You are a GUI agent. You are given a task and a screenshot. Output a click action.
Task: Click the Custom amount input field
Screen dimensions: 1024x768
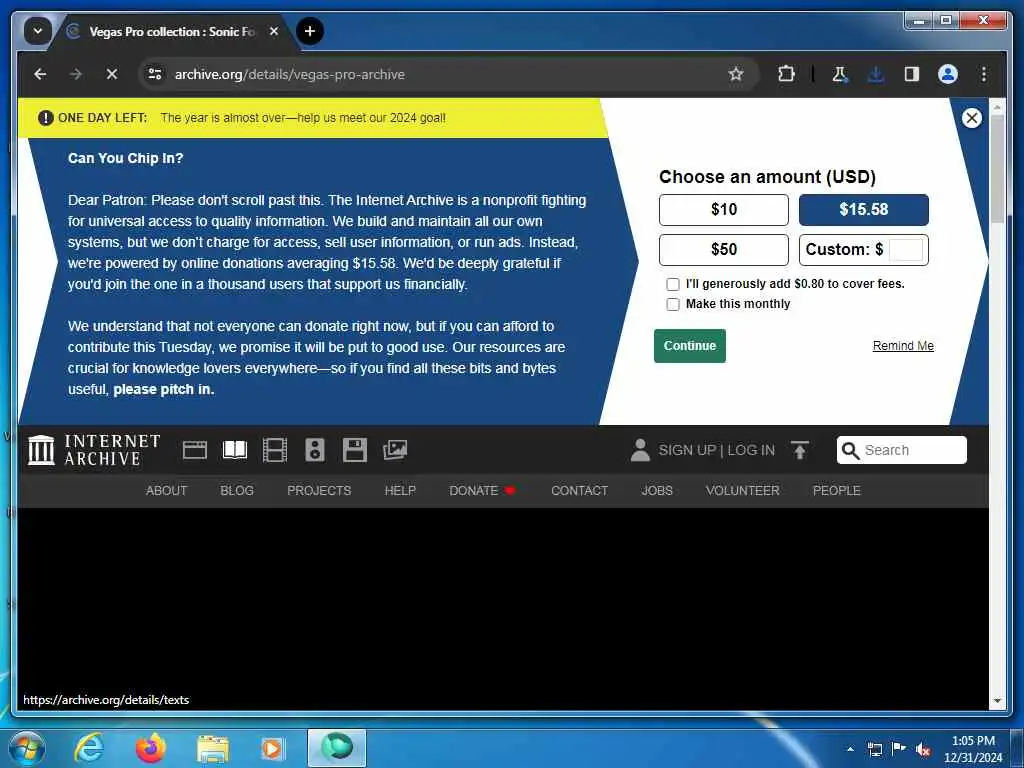[x=906, y=249]
